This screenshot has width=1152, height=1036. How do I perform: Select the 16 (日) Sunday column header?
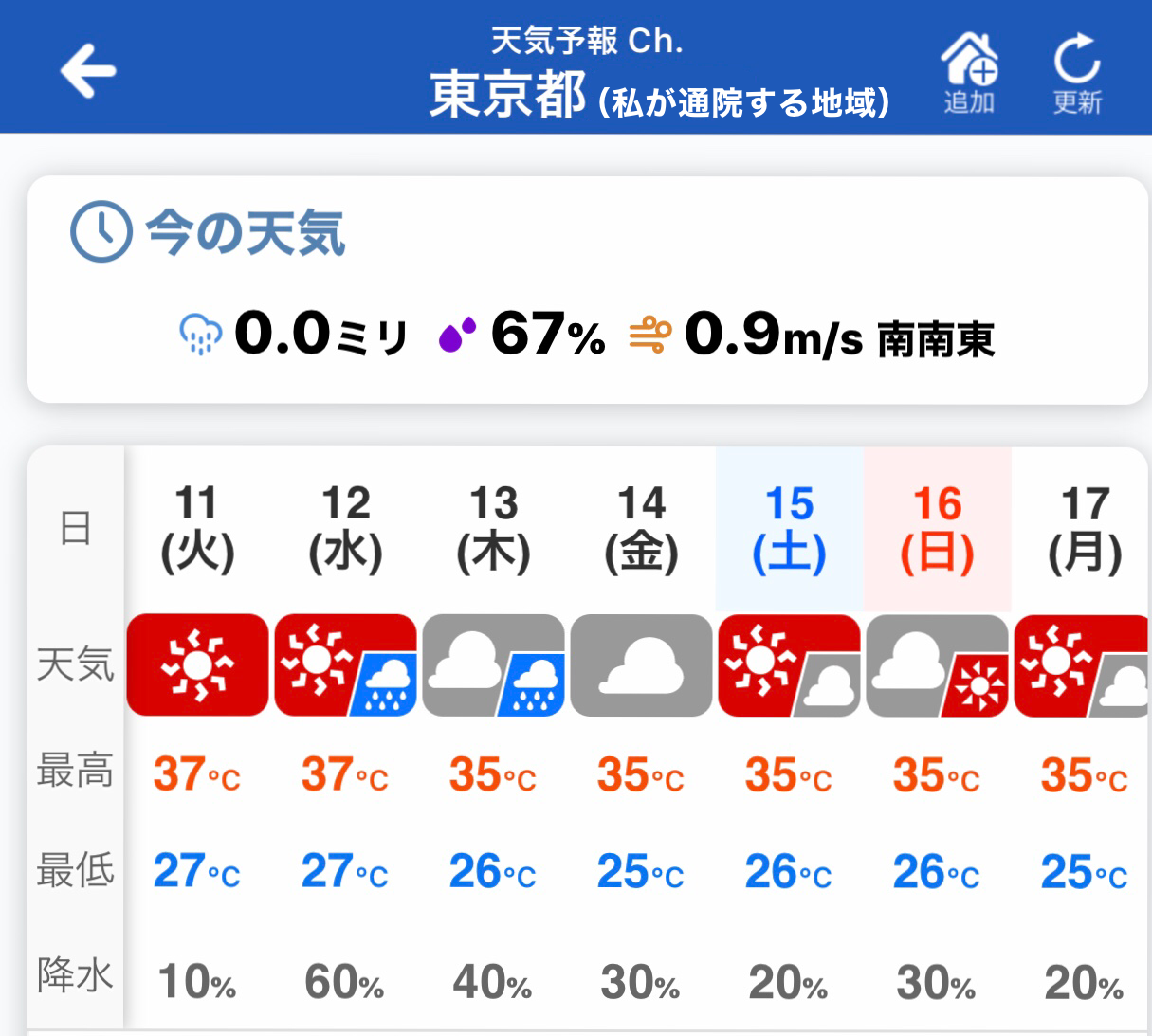937,529
